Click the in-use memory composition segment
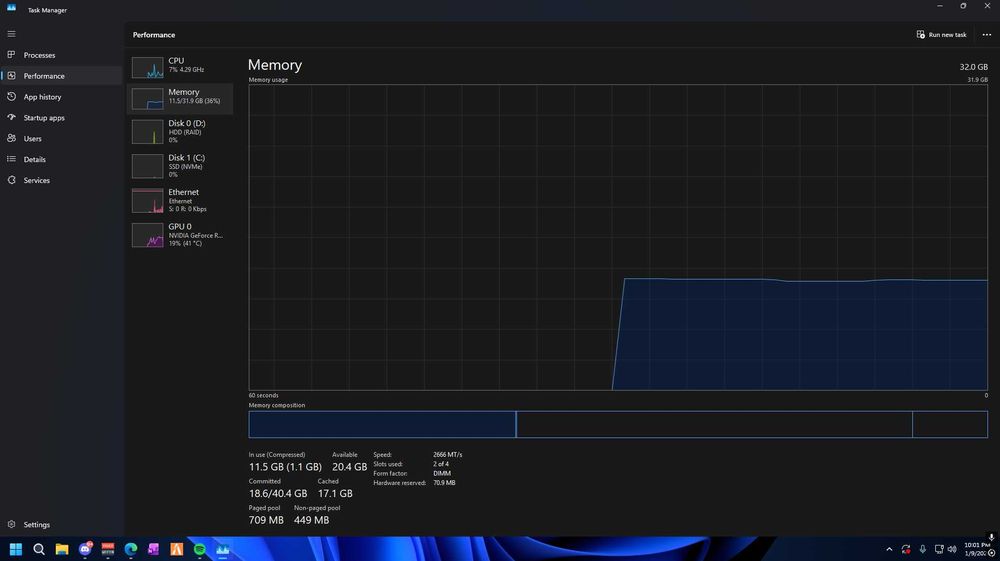 click(x=382, y=425)
